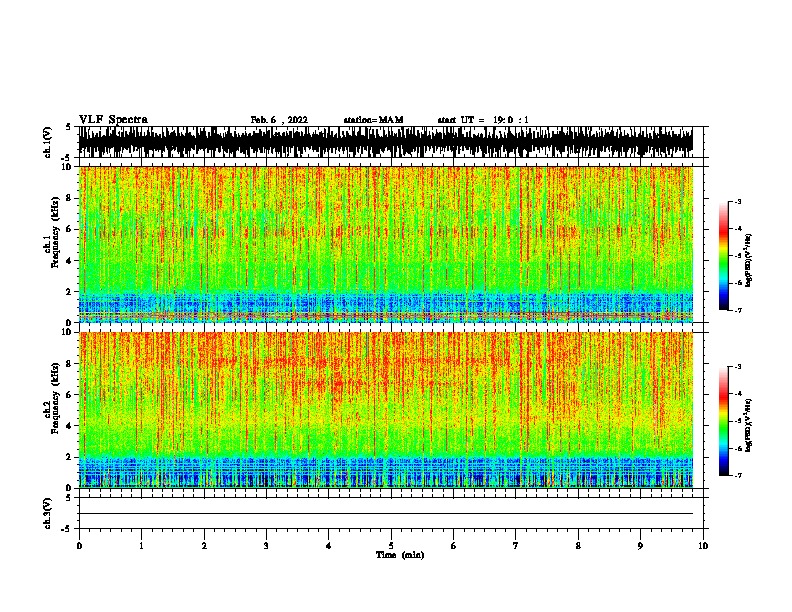
Task: Click the "station=MAM" label
Action: pyautogui.click(x=373, y=120)
